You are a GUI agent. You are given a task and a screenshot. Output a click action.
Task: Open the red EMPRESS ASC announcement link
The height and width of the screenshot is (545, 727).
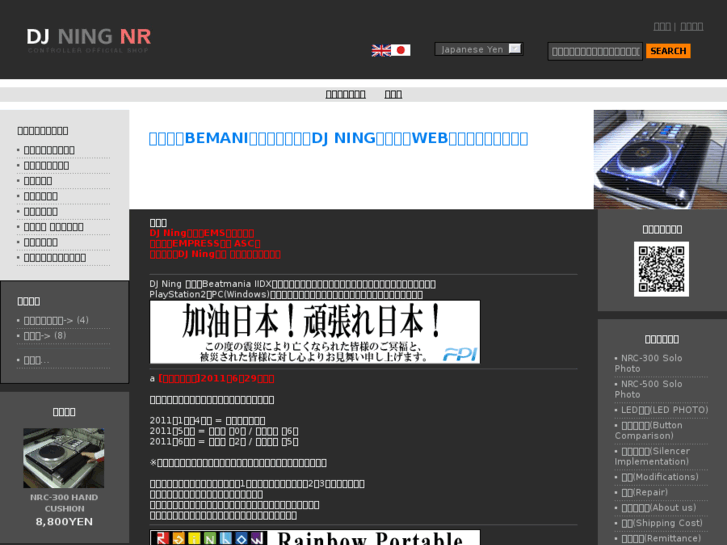tap(205, 244)
